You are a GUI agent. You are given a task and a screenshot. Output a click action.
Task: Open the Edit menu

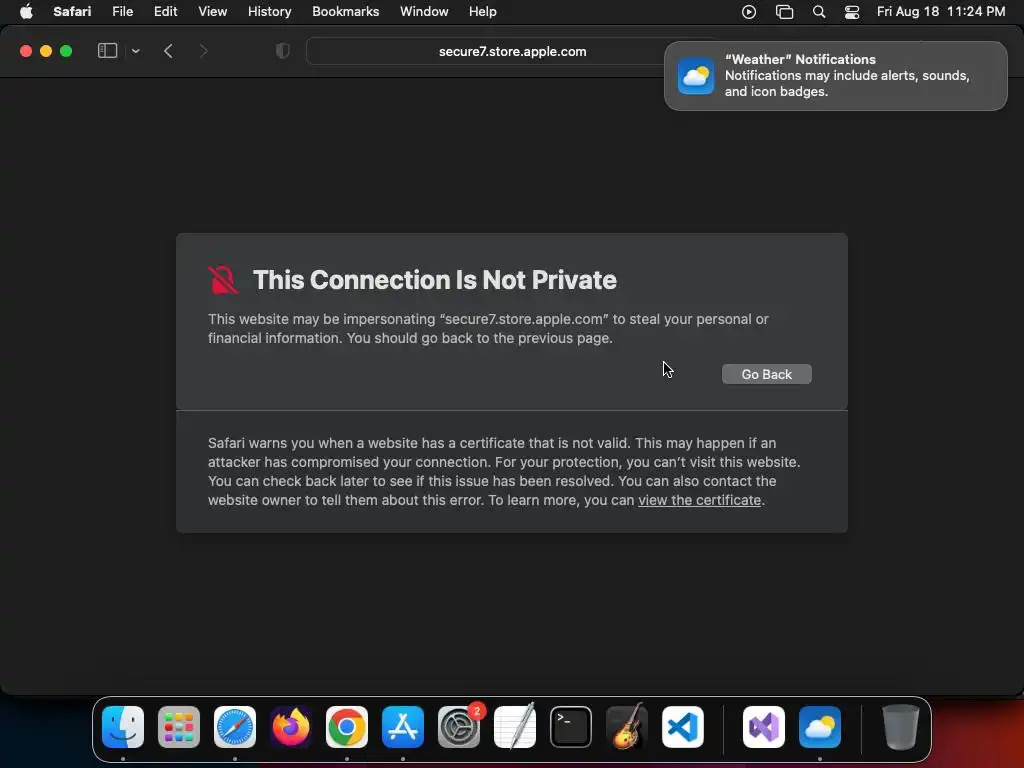coord(165,12)
